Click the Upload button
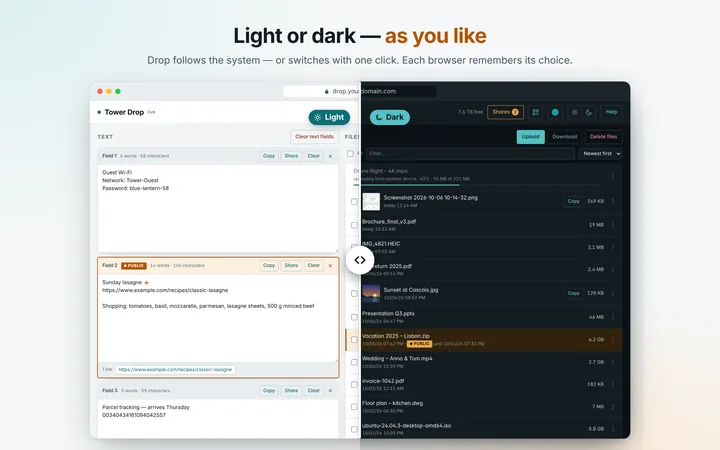The width and height of the screenshot is (720, 450). pyautogui.click(x=530, y=136)
